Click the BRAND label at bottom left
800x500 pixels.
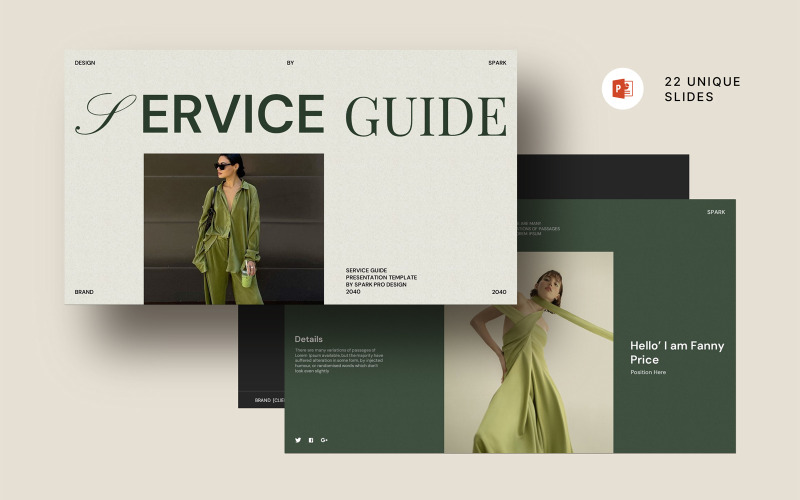click(x=84, y=292)
